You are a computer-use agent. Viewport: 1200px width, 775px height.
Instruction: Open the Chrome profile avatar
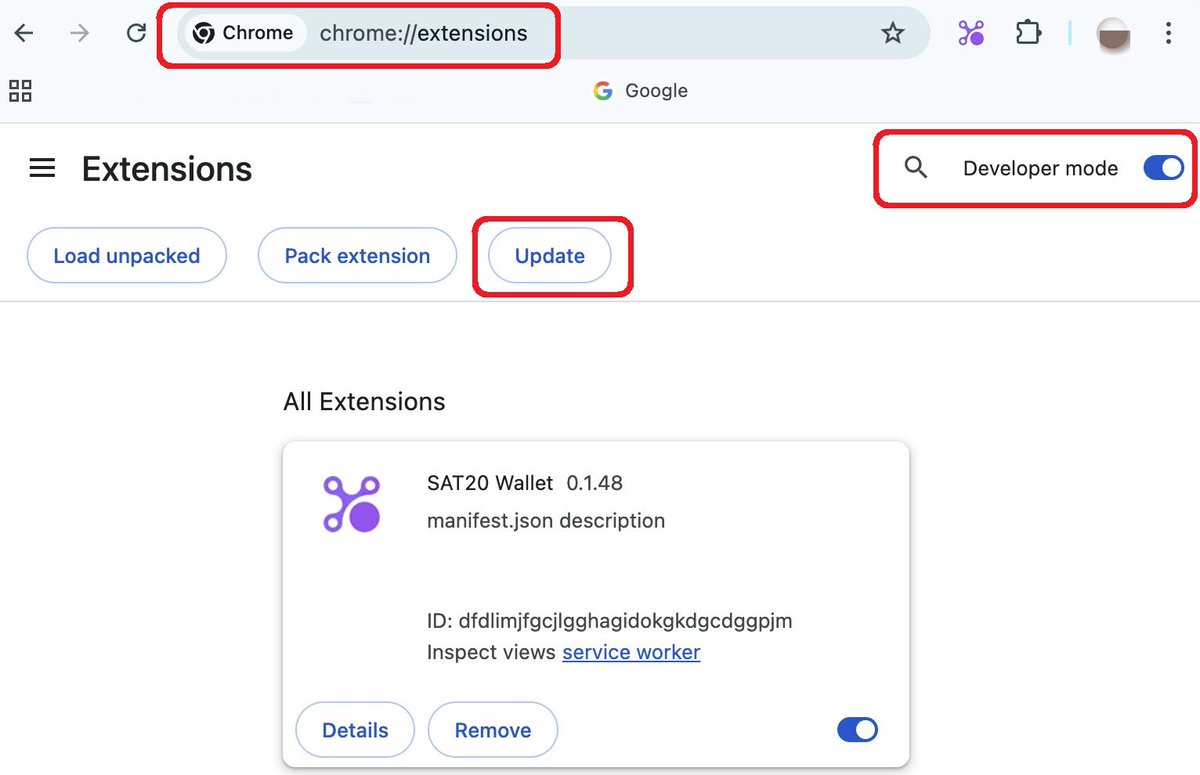click(1113, 34)
